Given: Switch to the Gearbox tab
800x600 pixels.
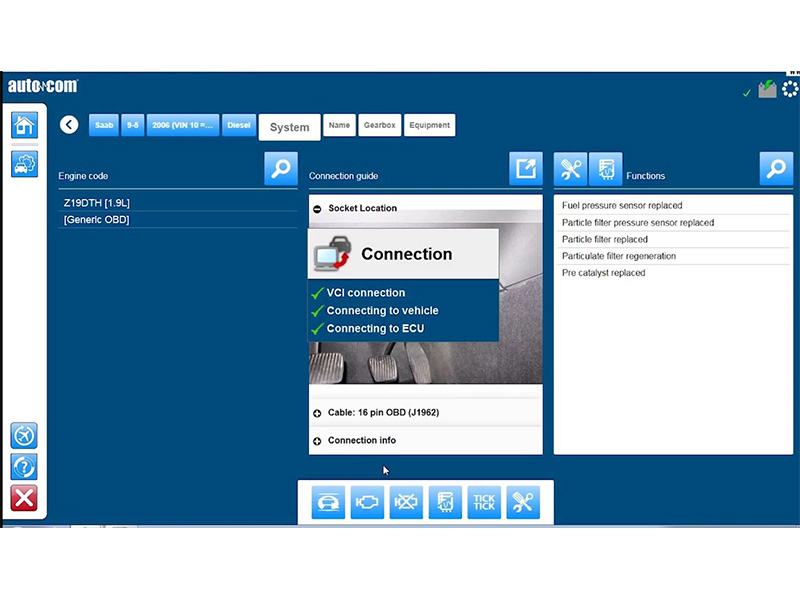Looking at the screenshot, I should (380, 125).
